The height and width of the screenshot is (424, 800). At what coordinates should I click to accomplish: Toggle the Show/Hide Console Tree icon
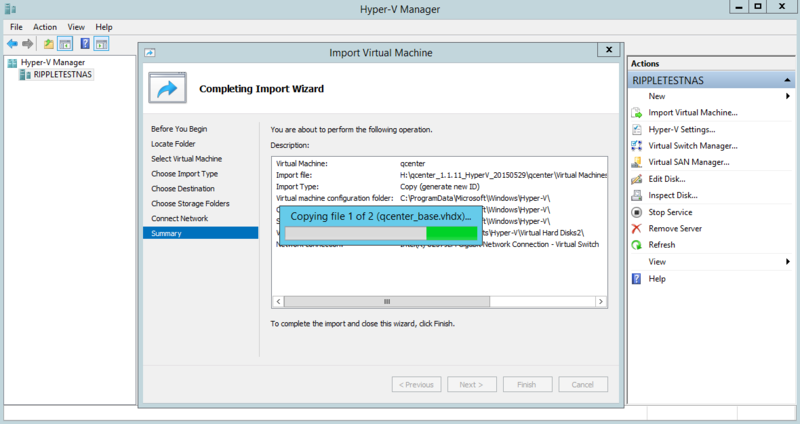(x=65, y=44)
